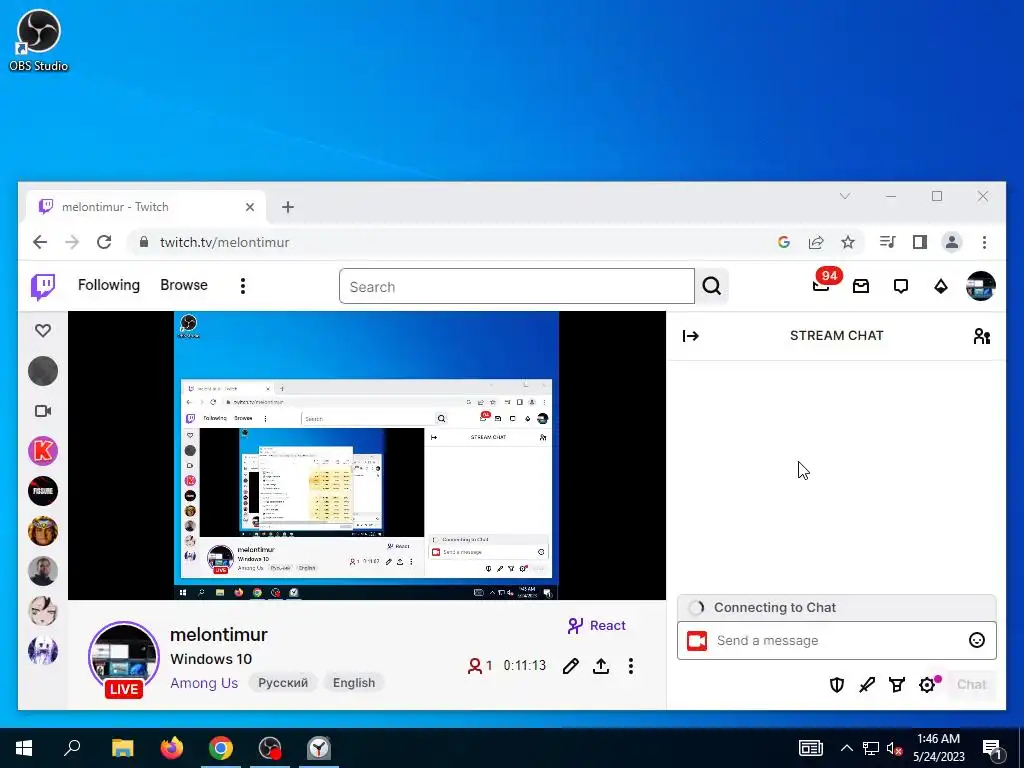Open the Among Us category link

tap(204, 683)
